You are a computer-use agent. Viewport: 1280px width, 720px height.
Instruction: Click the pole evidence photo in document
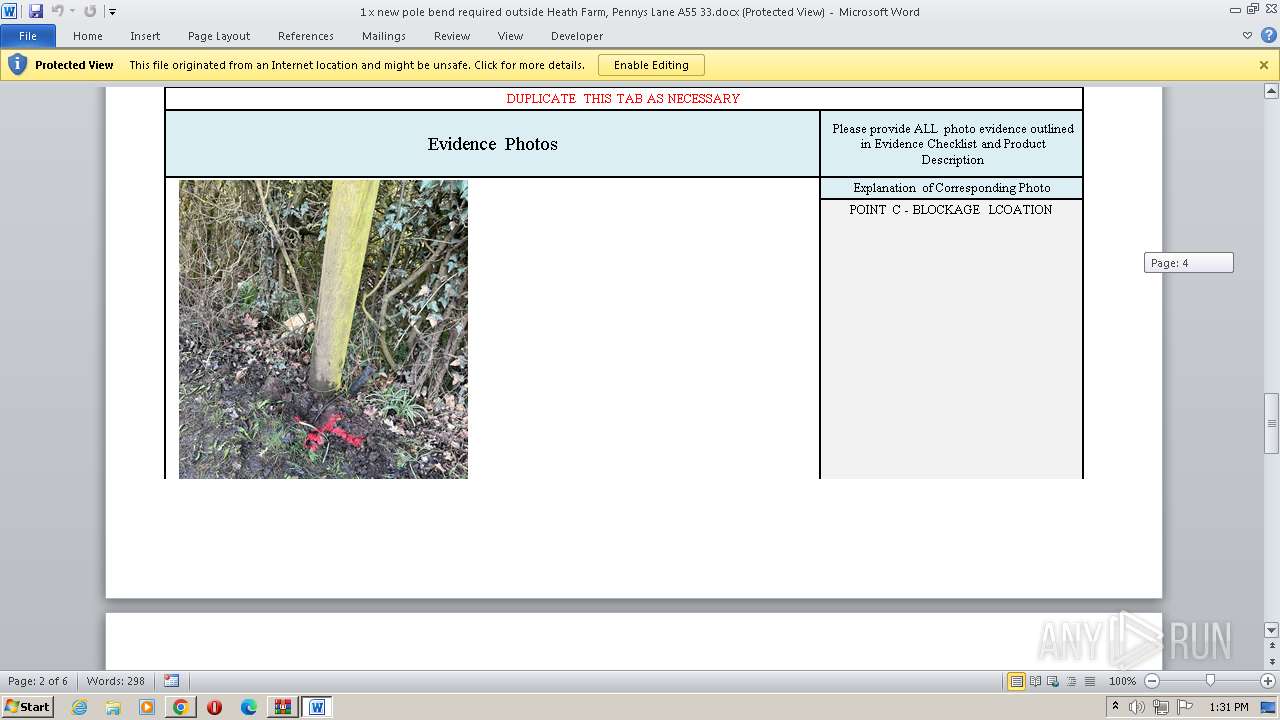tap(323, 329)
